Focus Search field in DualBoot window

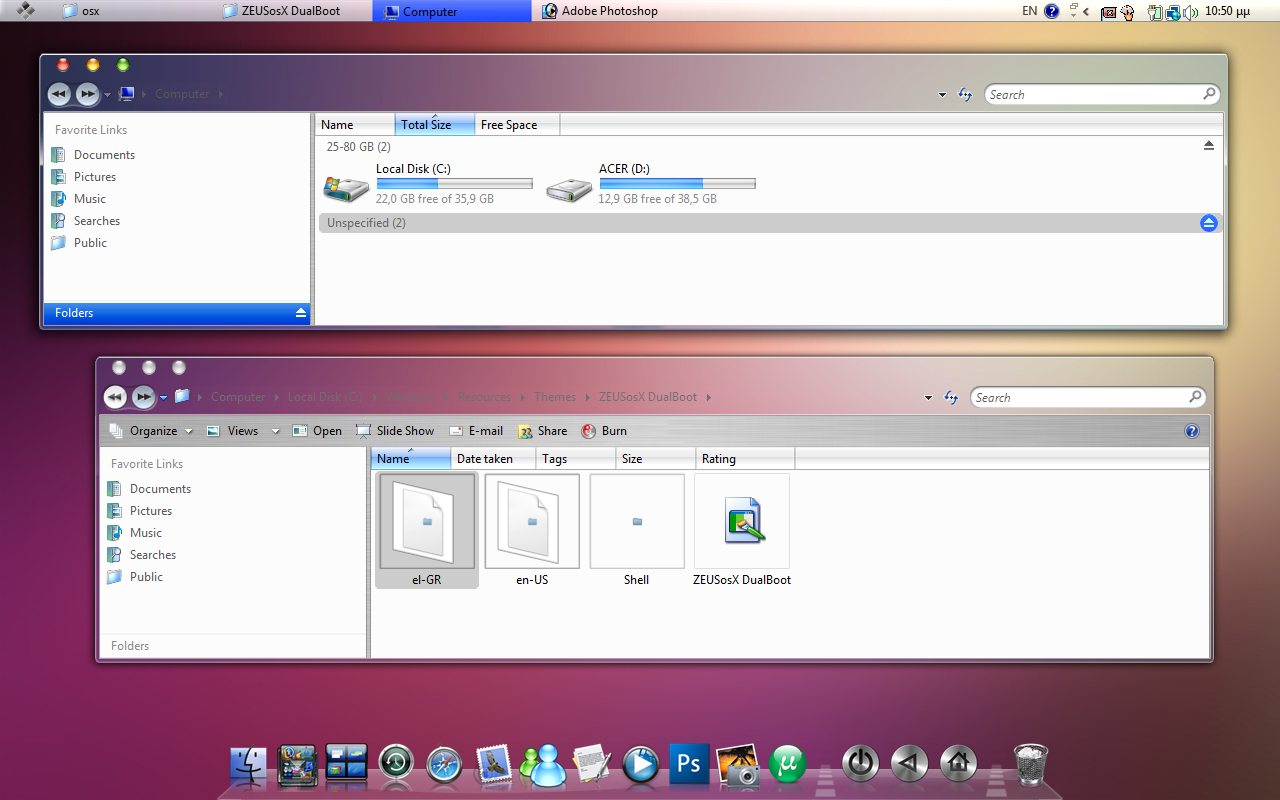[1088, 397]
